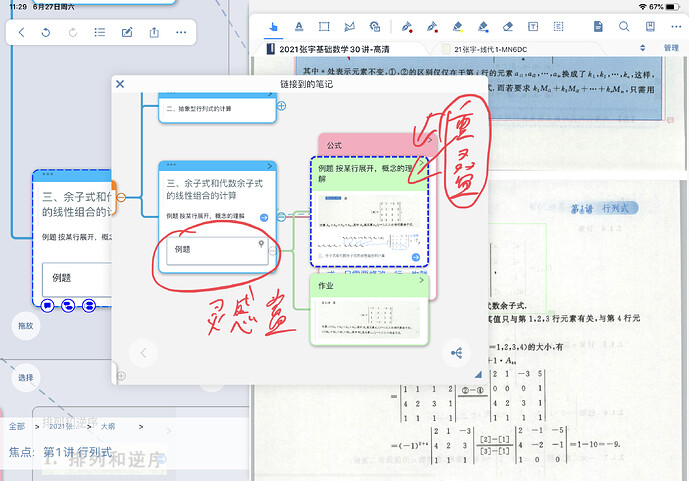The width and height of the screenshot is (689, 481).
Task: Tap the plus icon below the popup corner
Action: 121,376
